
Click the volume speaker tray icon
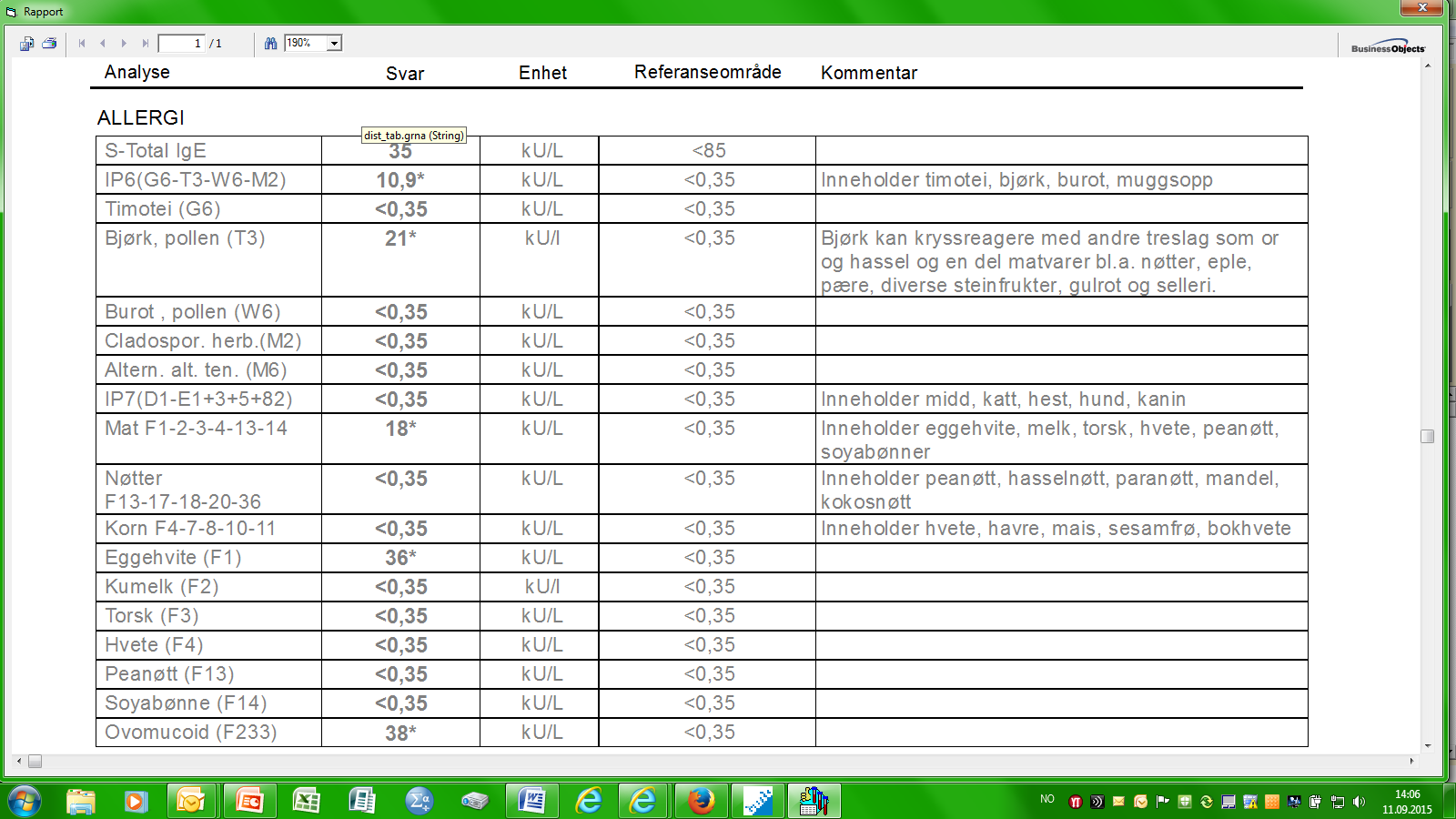1359,802
